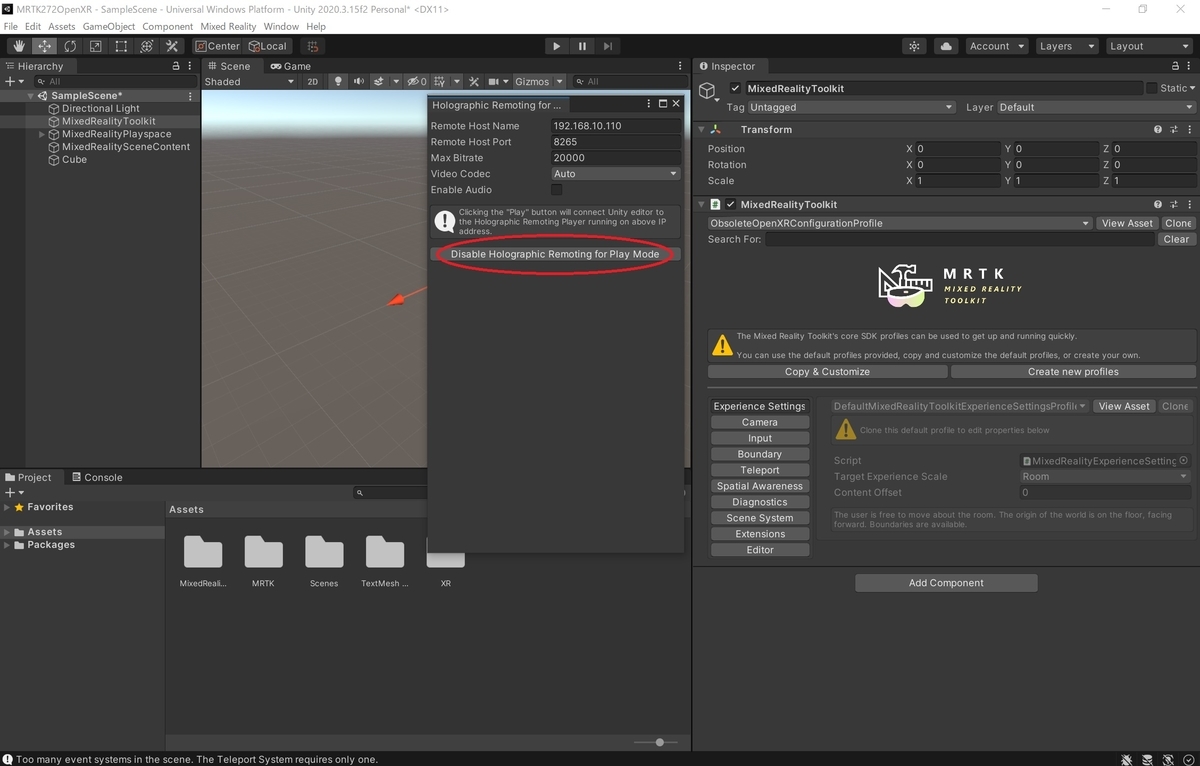Expand MixedRealityPlayspace in Hierarchy

(x=42, y=134)
